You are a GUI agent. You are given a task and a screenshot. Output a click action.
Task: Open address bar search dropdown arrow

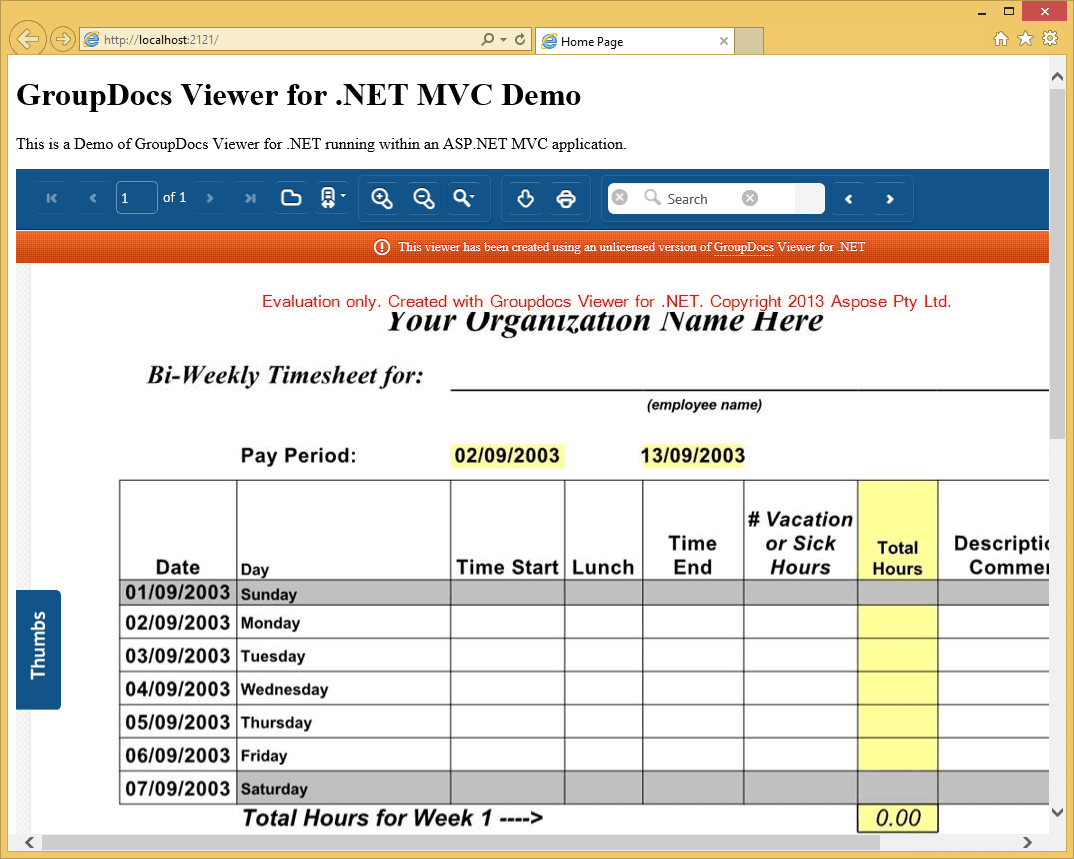click(x=503, y=40)
